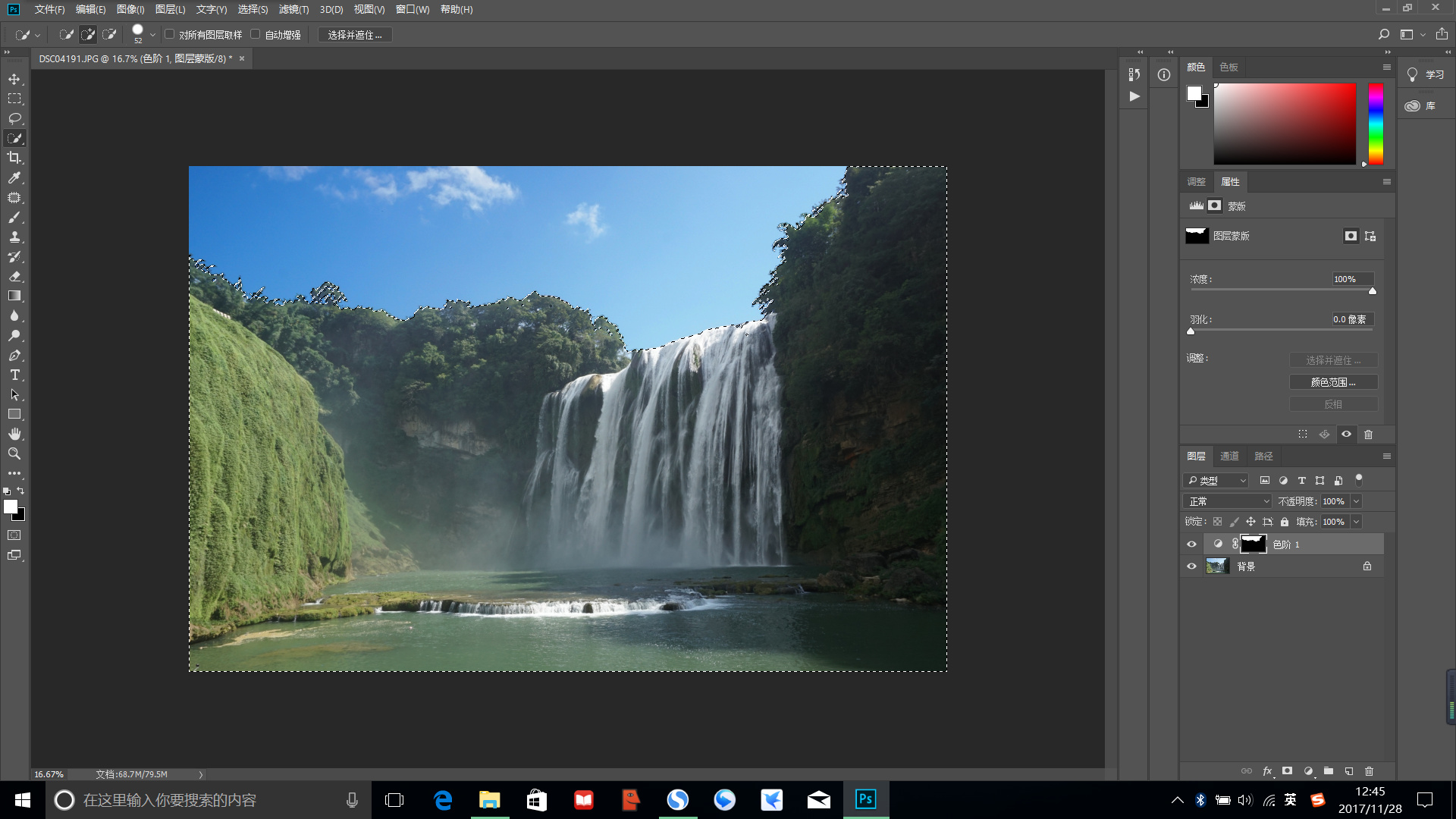Enable 对所有图层取样 checkbox

pyautogui.click(x=170, y=34)
